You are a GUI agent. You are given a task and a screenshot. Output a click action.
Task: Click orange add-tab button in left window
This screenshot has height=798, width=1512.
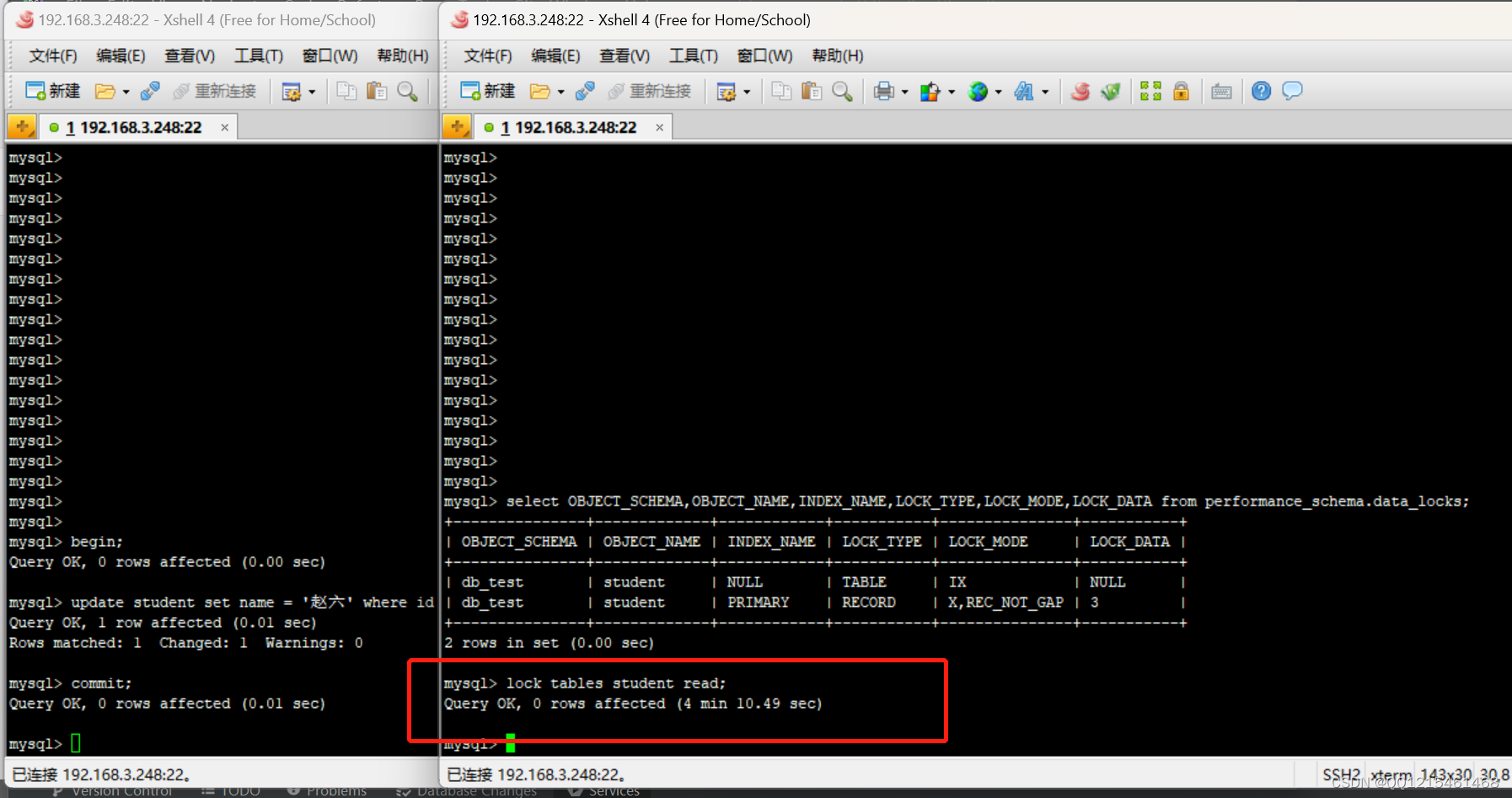pyautogui.click(x=22, y=127)
